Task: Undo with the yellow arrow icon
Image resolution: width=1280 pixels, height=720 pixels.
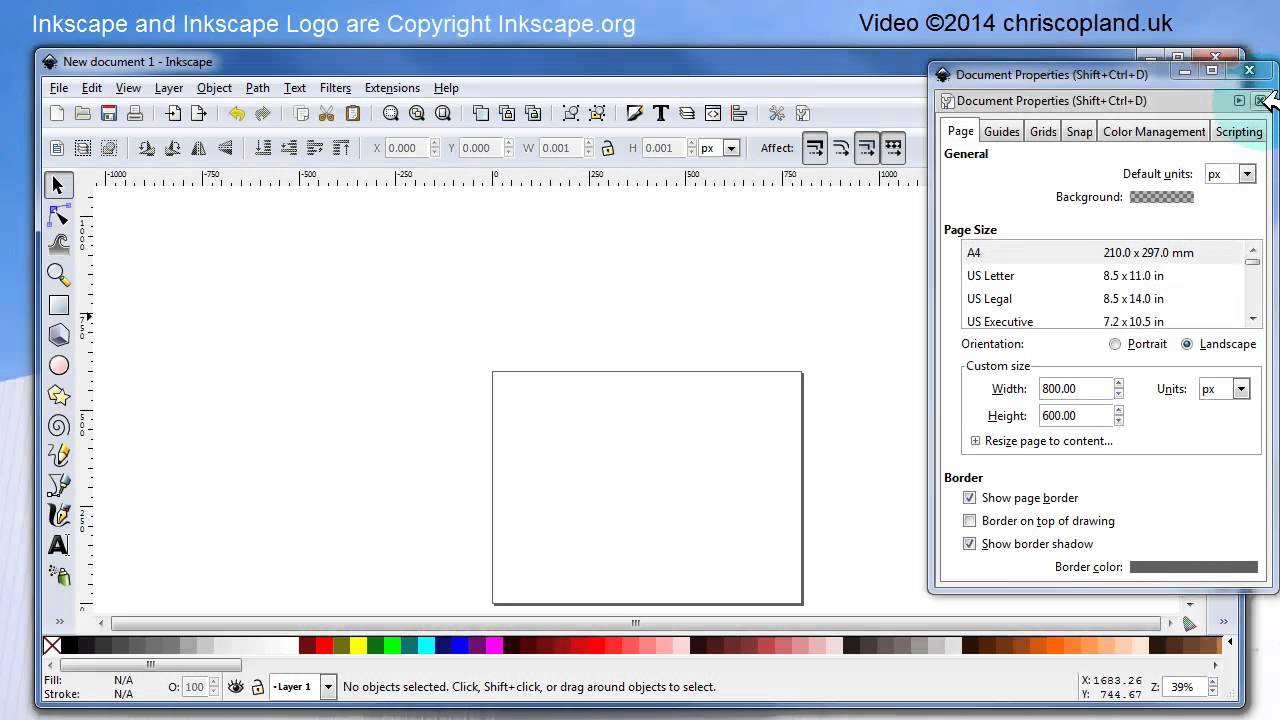Action: click(x=236, y=113)
